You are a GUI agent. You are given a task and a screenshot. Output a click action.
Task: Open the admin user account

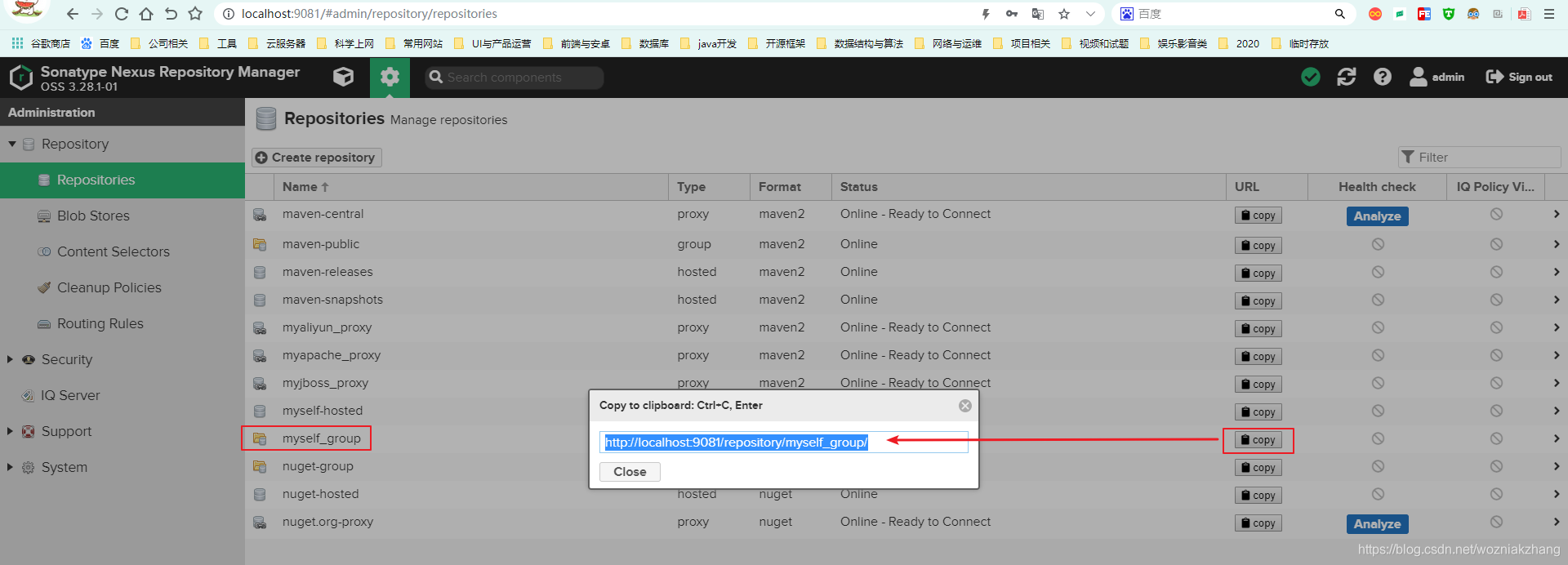pos(1437,77)
